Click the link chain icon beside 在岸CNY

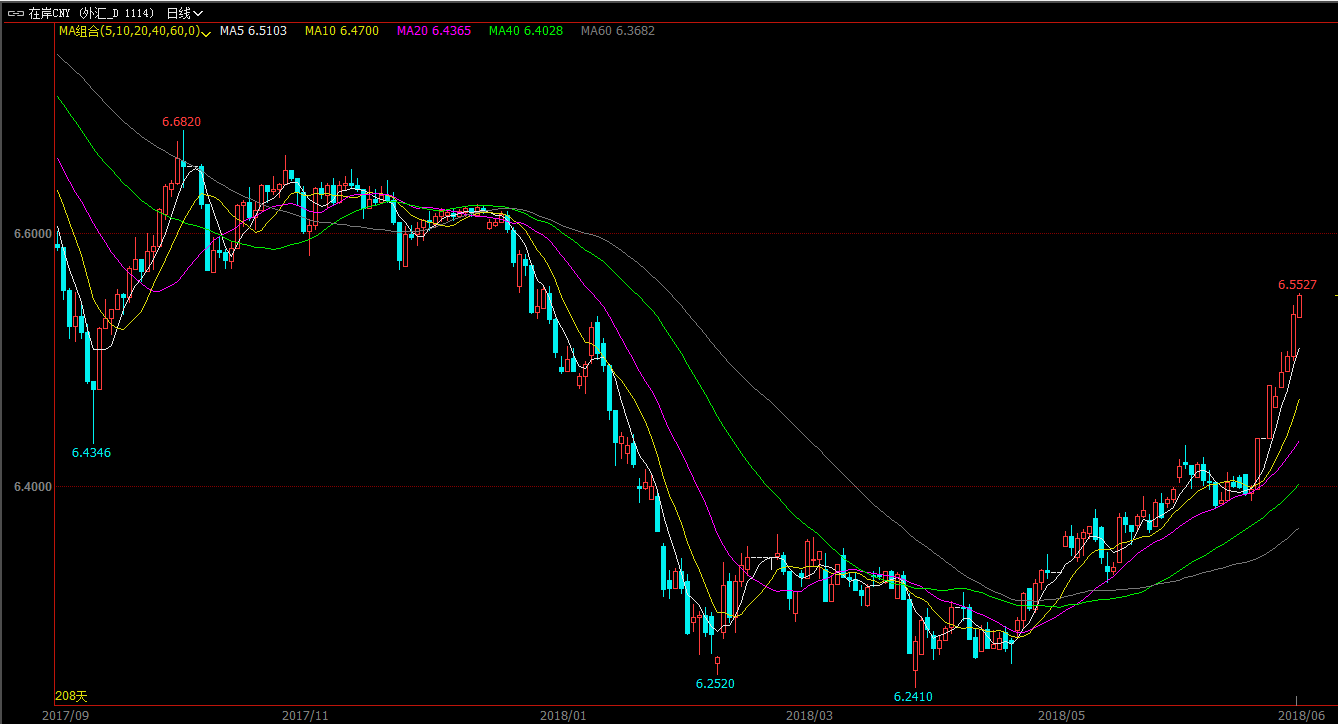(x=15, y=13)
